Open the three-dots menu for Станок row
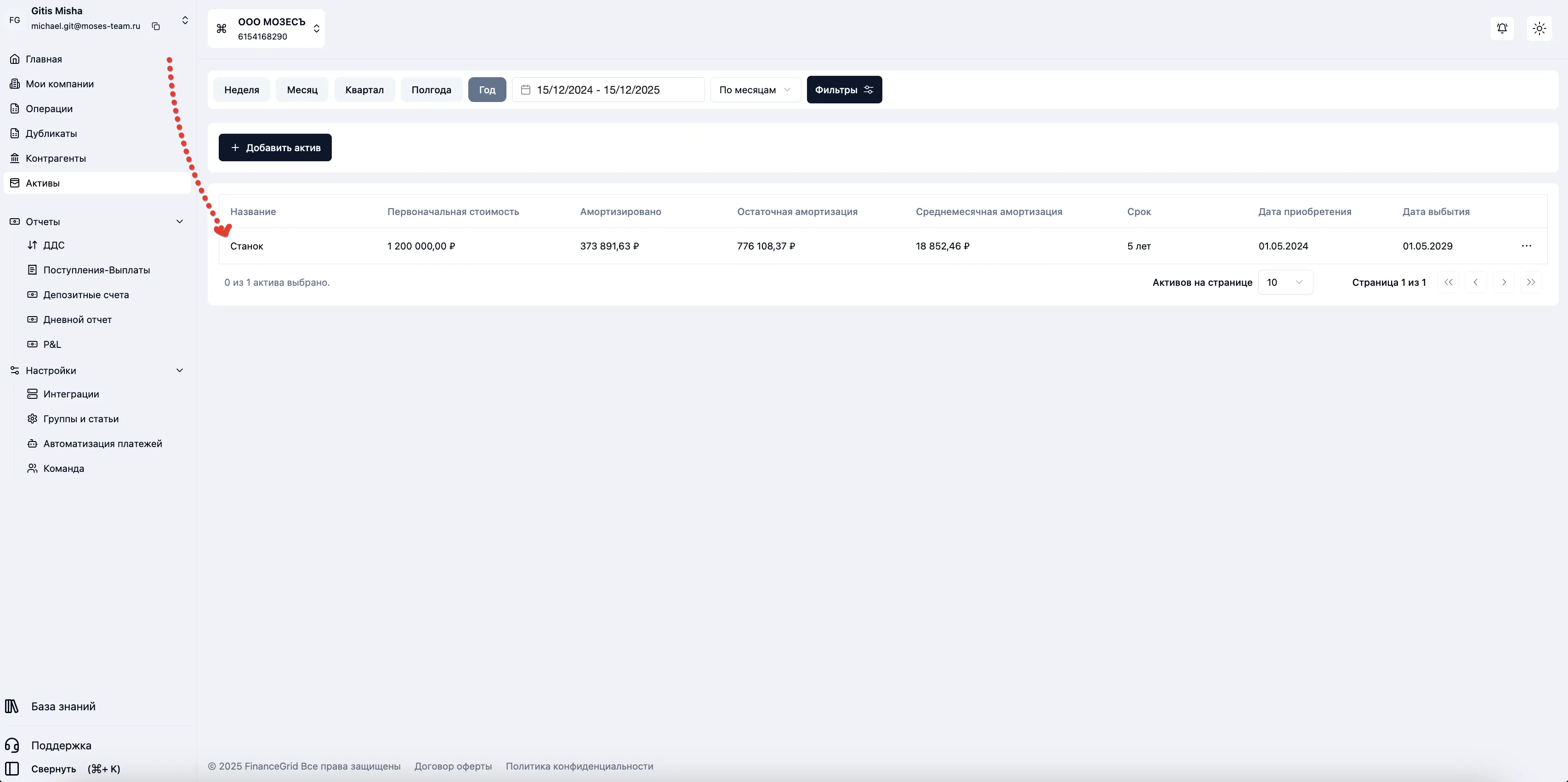This screenshot has height=782, width=1568. (x=1526, y=246)
